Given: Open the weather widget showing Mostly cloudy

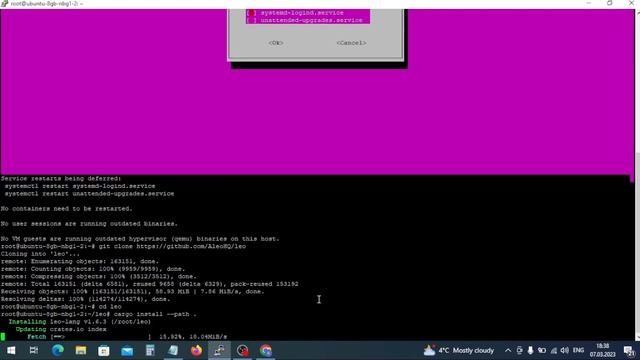Looking at the screenshot, I should point(459,351).
